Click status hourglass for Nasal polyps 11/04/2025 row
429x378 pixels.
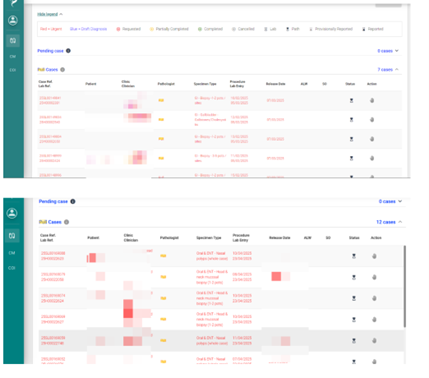[354, 341]
